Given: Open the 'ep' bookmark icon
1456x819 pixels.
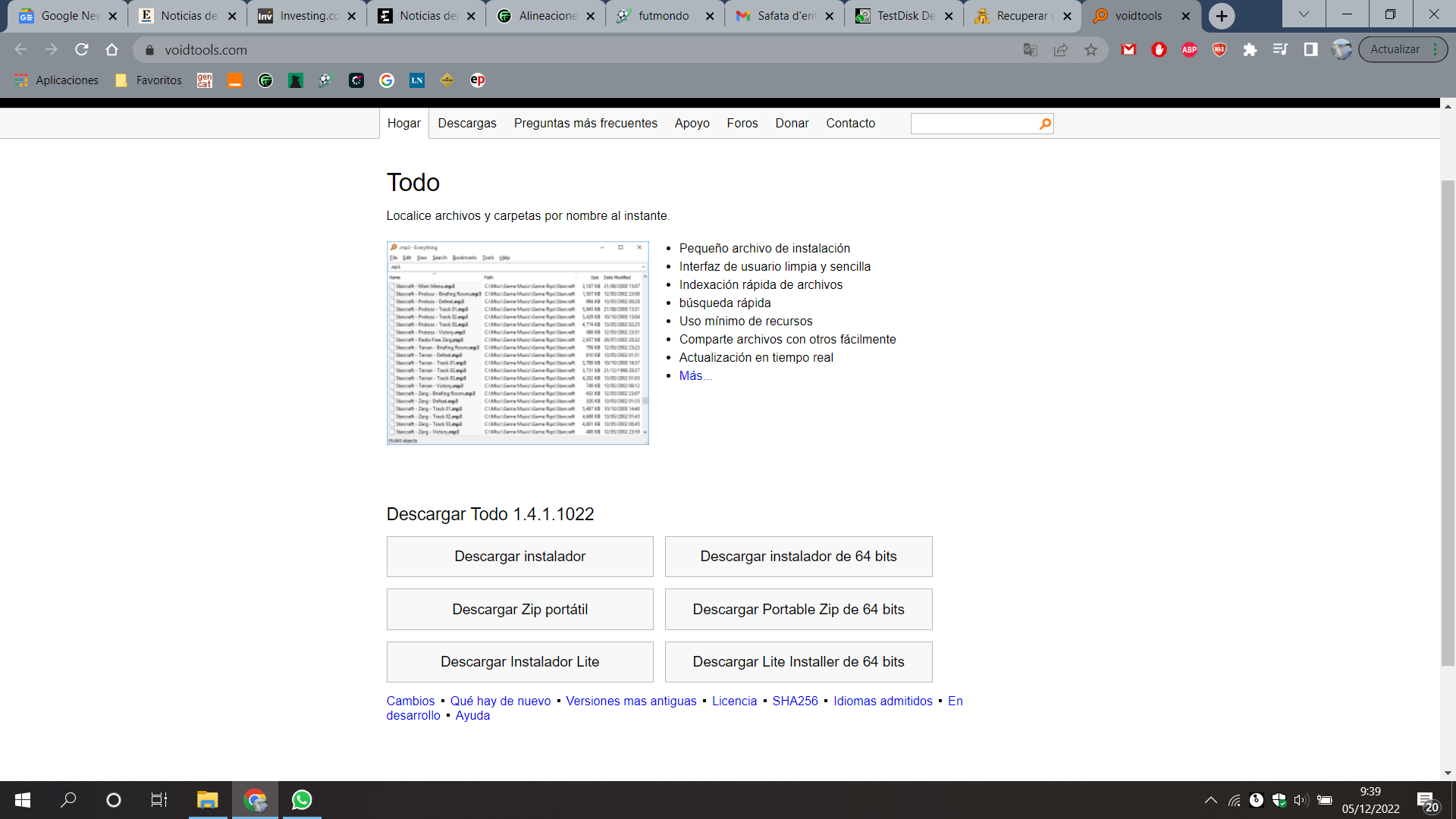Looking at the screenshot, I should (478, 80).
